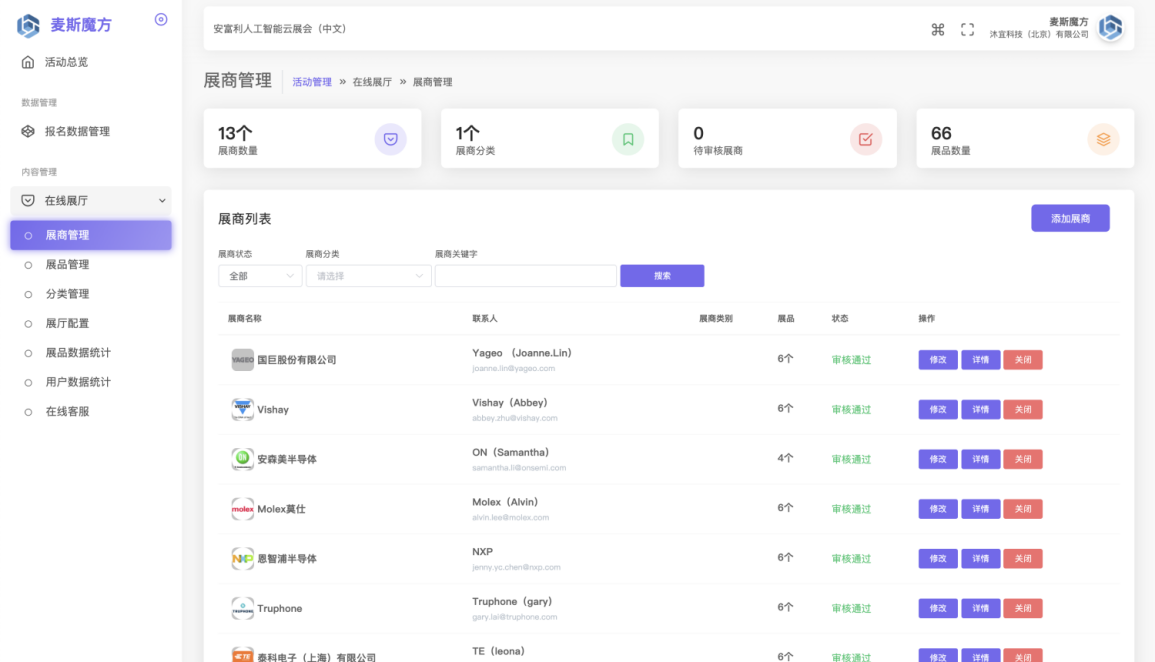Click the 活动管理 breadcrumb link

[x=312, y=82]
